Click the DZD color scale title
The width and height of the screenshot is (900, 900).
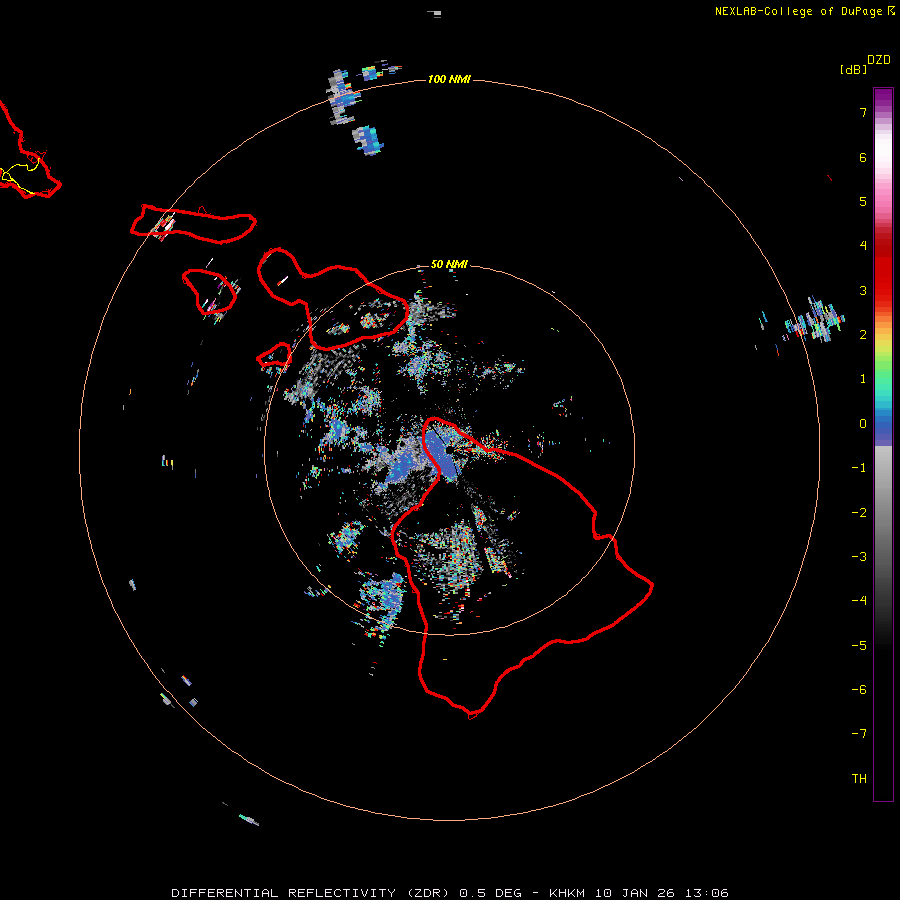pyautogui.click(x=879, y=60)
